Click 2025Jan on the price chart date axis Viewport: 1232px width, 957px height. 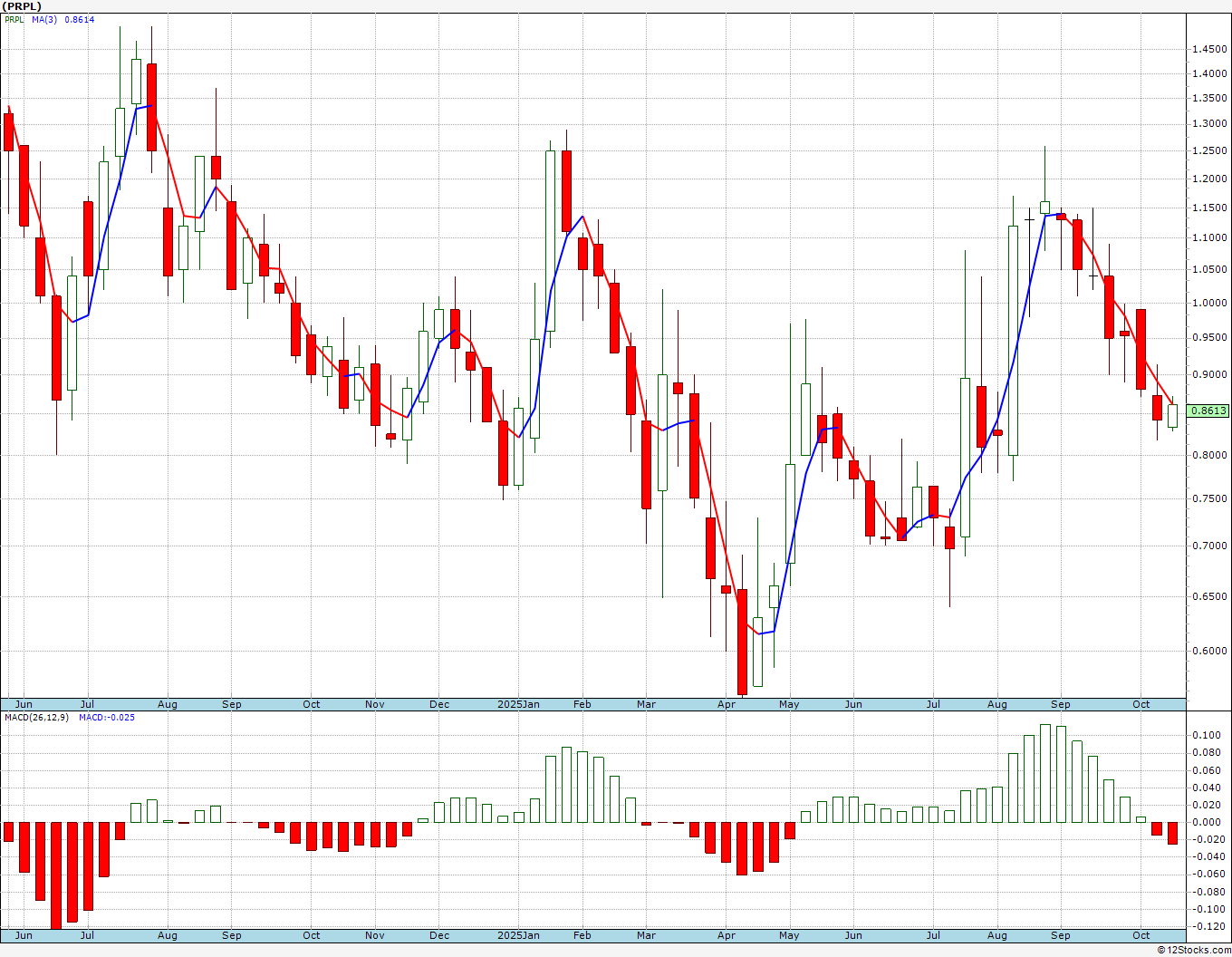pyautogui.click(x=519, y=704)
